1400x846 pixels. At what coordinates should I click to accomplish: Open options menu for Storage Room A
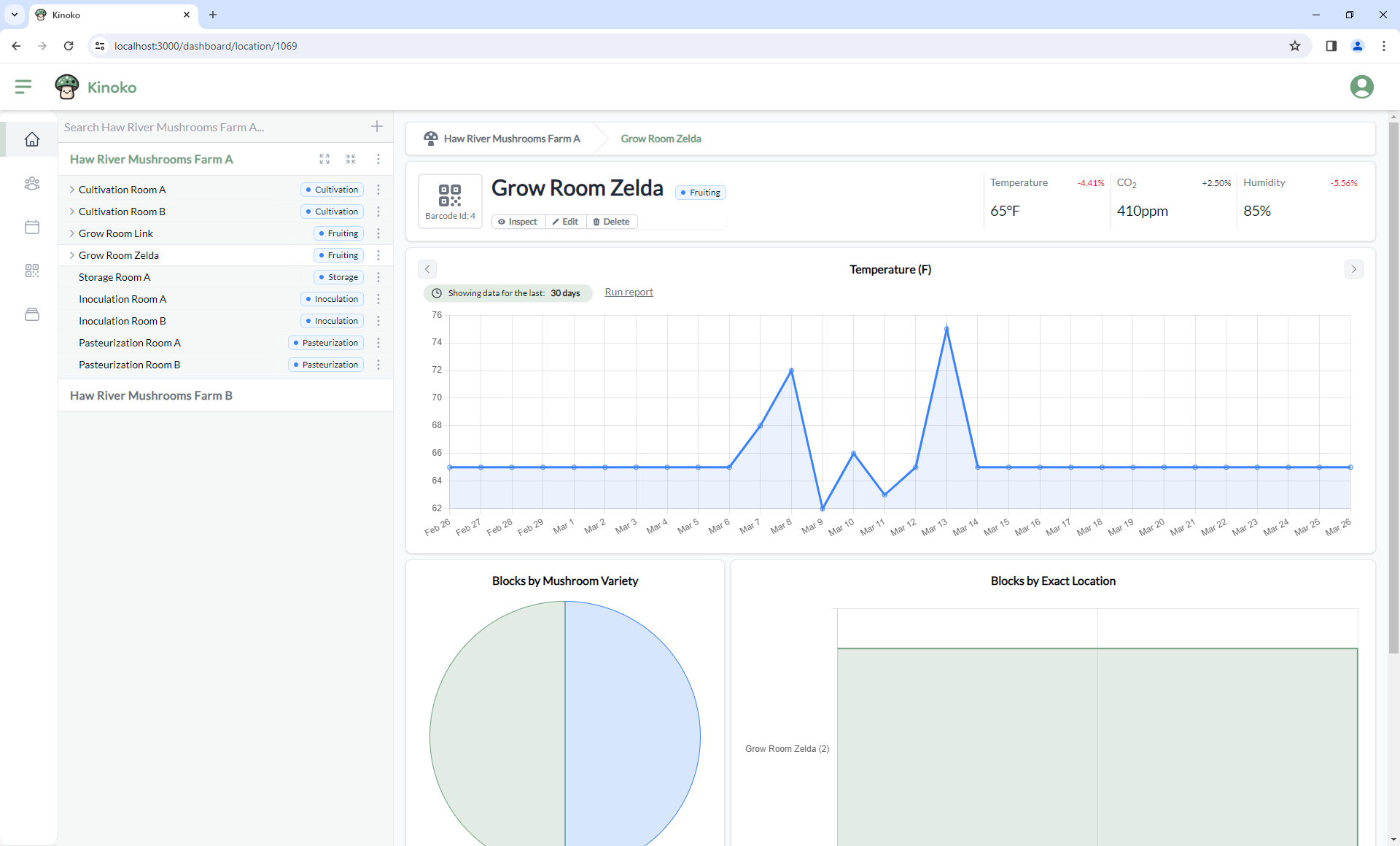pyautogui.click(x=378, y=277)
